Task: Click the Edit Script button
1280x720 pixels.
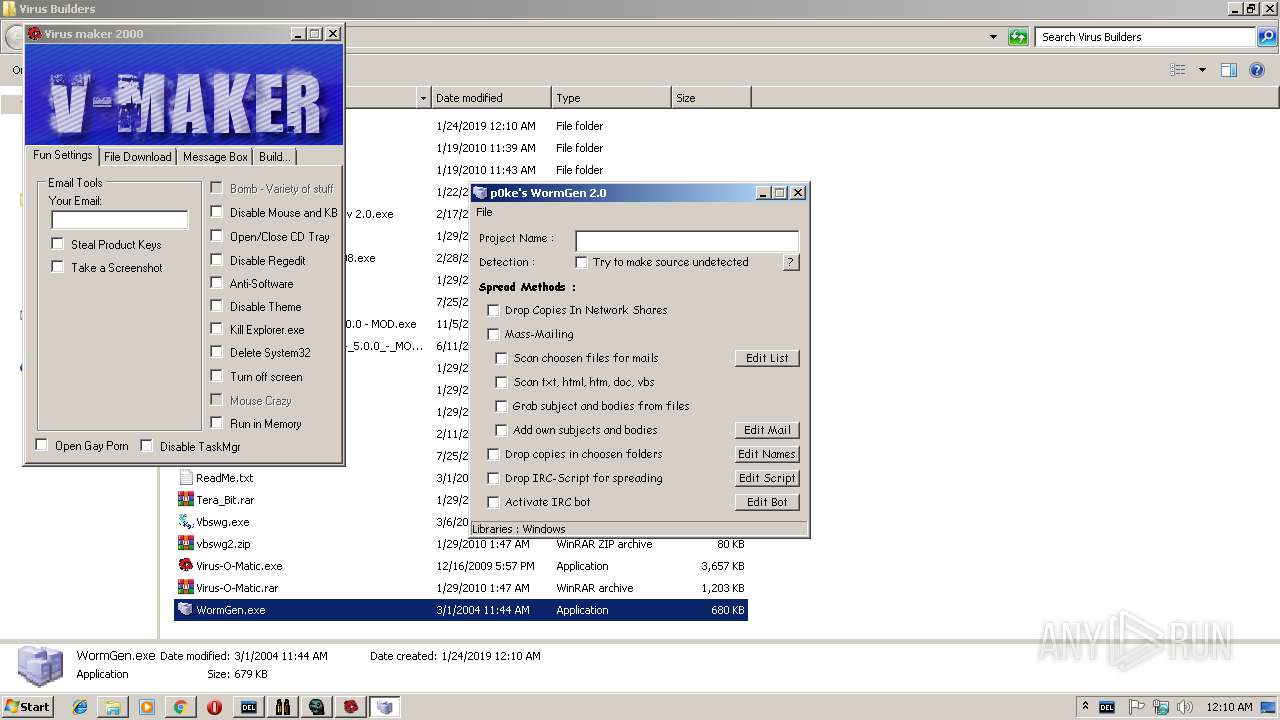Action: point(767,478)
